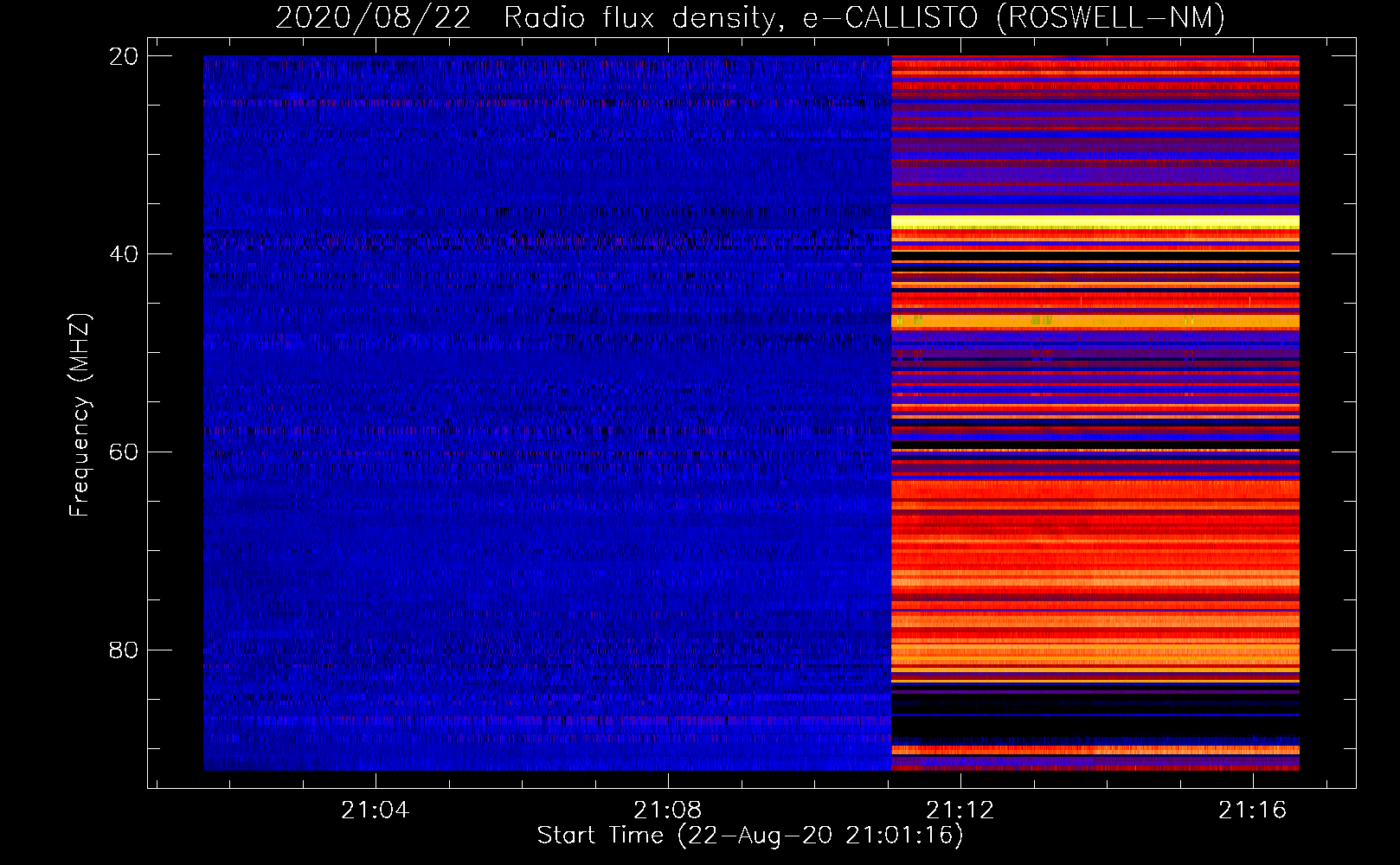Click the frequency tick label '40'
Image resolution: width=1400 pixels, height=865 pixels.
pos(125,254)
